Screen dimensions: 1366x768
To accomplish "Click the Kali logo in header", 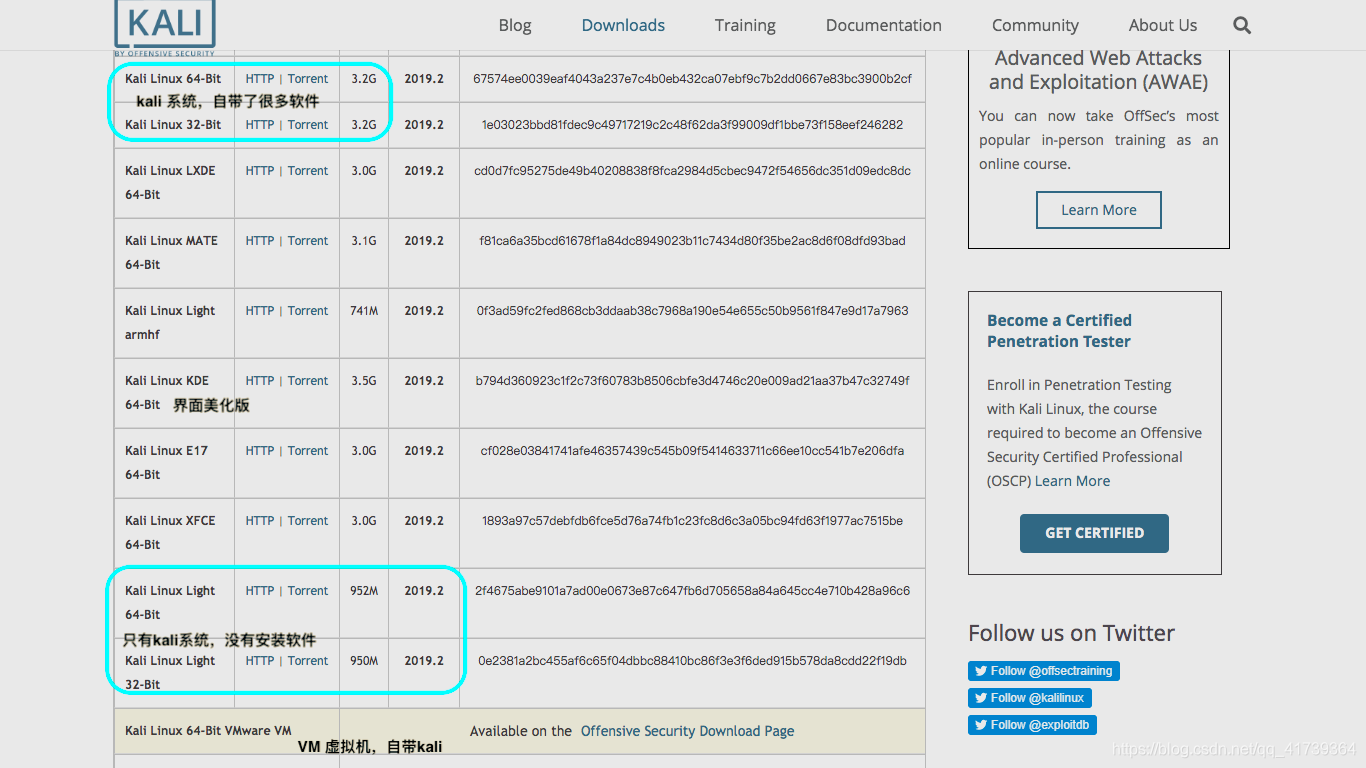I will pyautogui.click(x=165, y=27).
